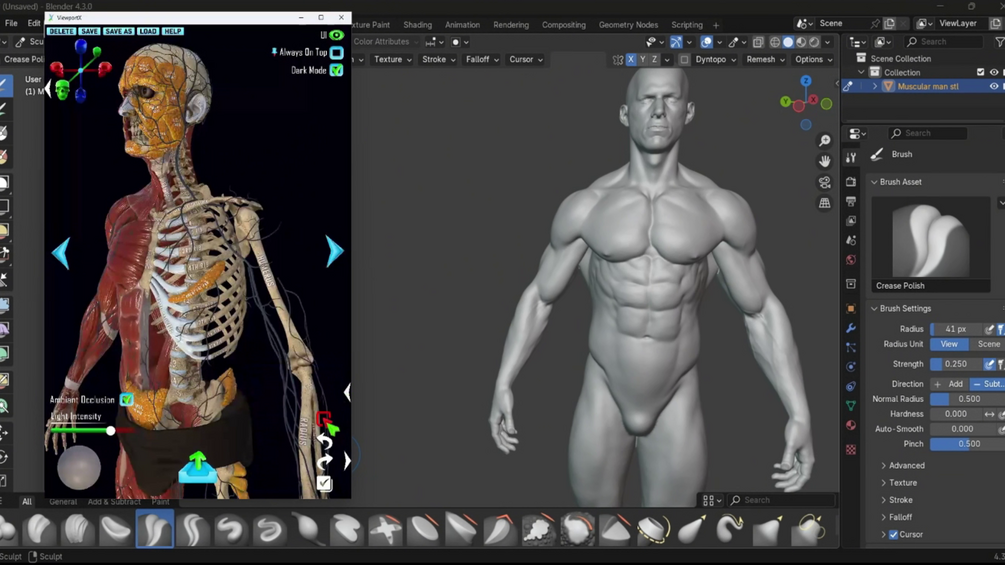Click the SAVE AS button in ViewportX
Viewport: 1005px width, 565px height.
(x=119, y=31)
